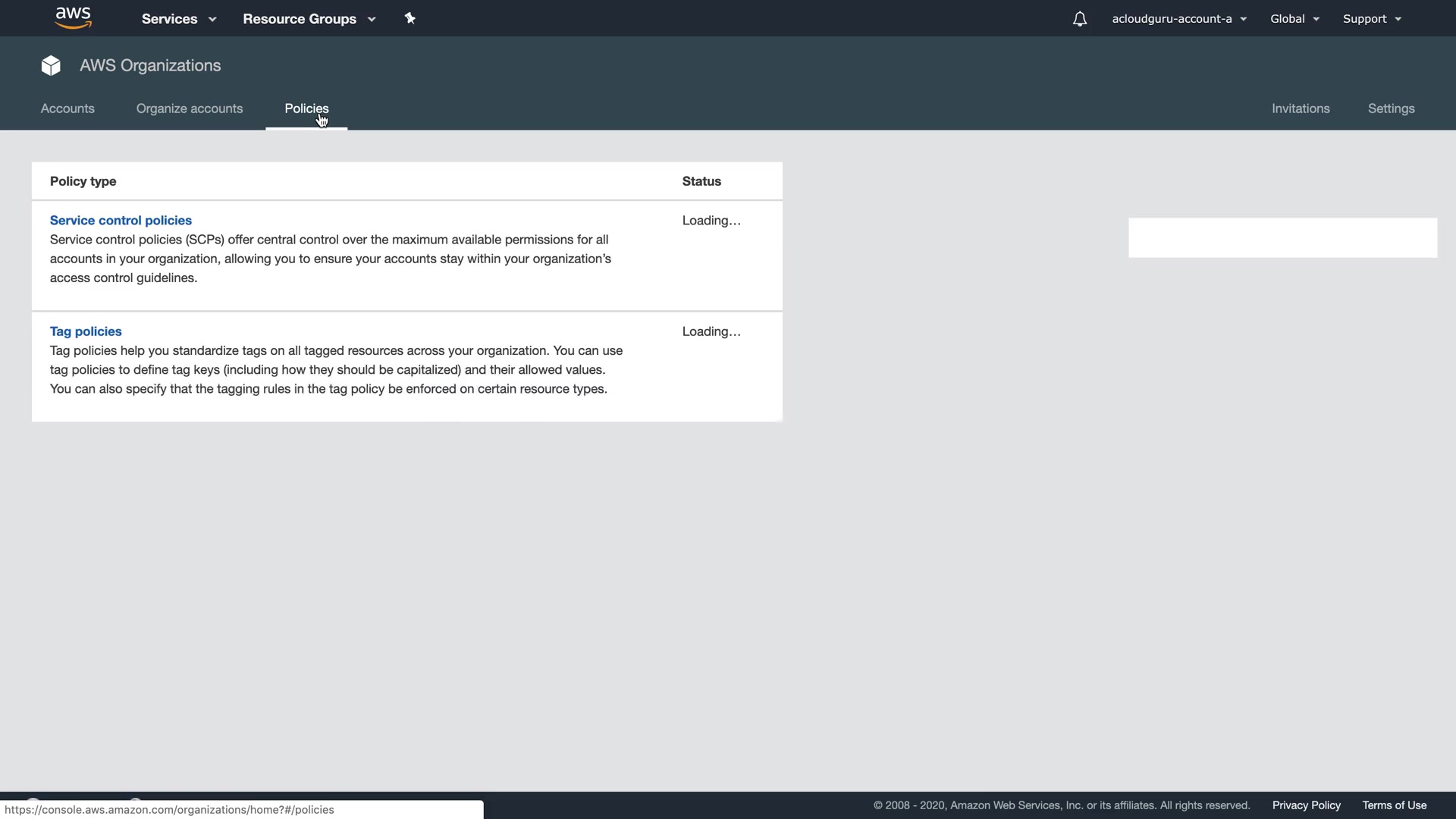Open the Invitations tab
1456x819 pixels.
(1301, 108)
